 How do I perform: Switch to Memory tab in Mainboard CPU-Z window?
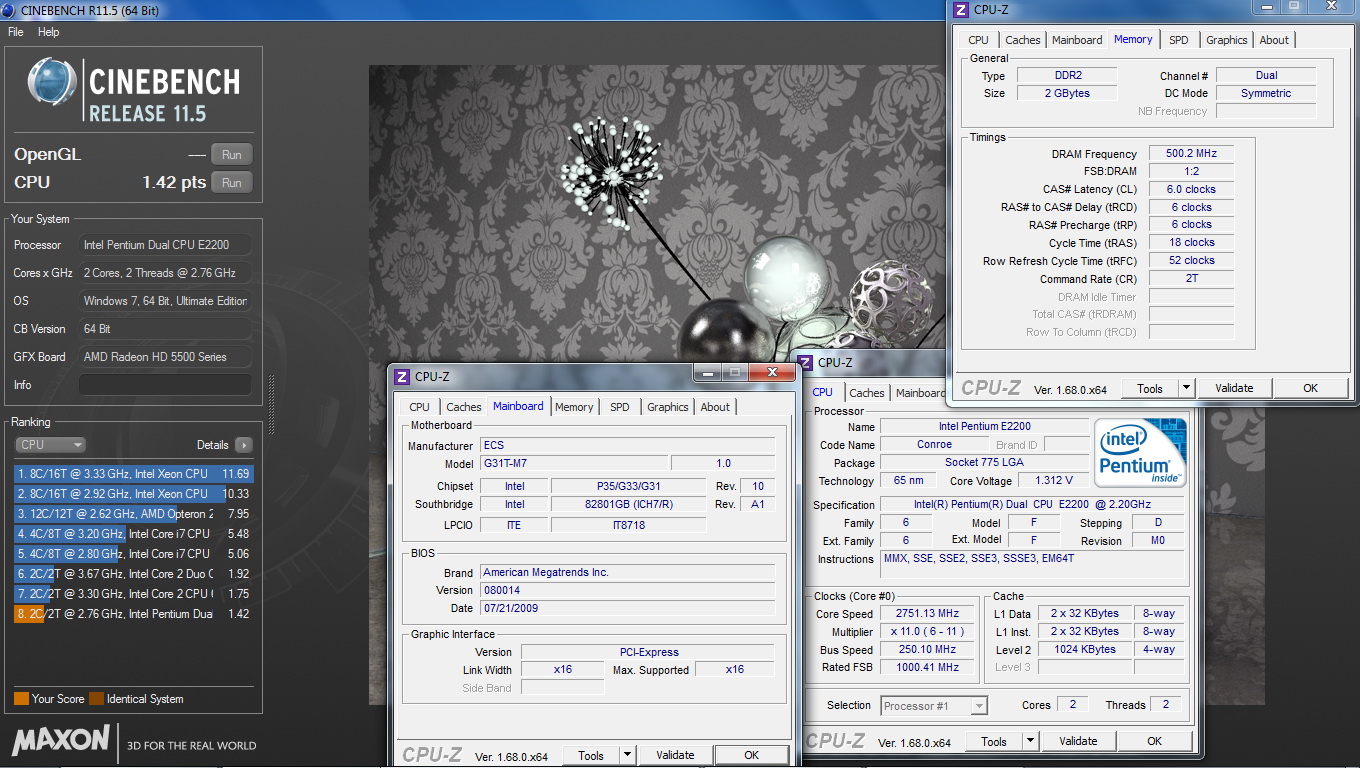click(574, 407)
